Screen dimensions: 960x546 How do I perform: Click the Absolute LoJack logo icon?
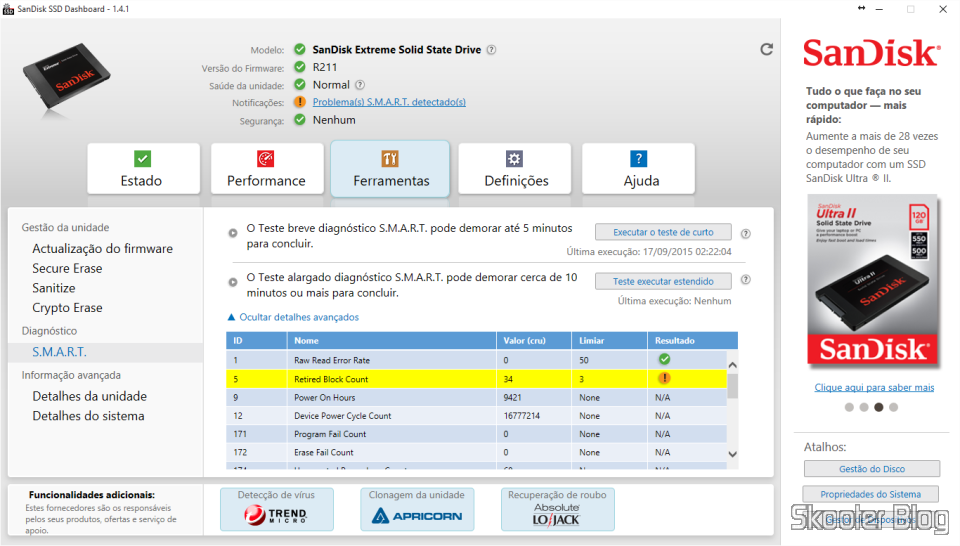coord(556,515)
